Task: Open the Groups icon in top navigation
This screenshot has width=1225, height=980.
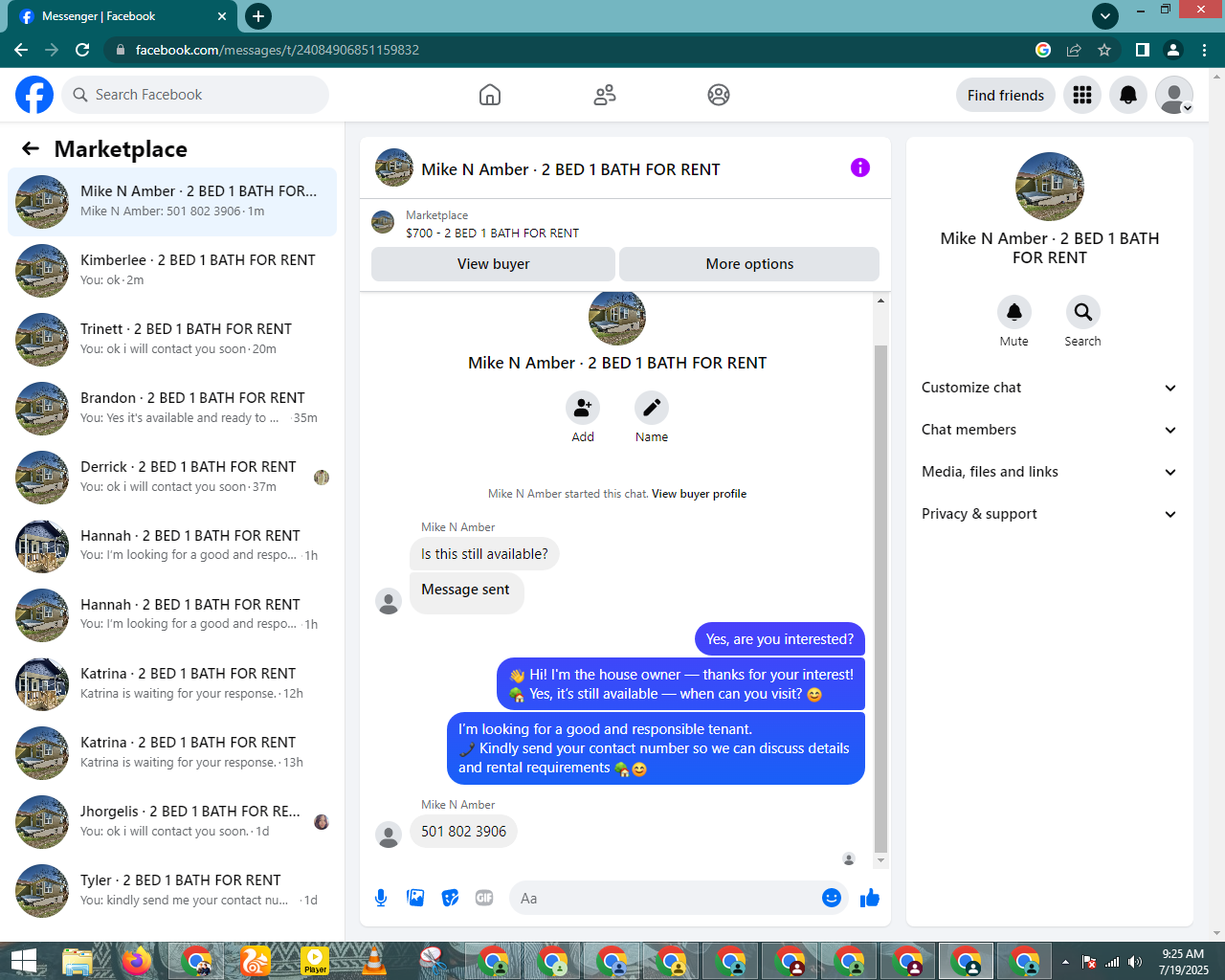Action: [x=719, y=95]
